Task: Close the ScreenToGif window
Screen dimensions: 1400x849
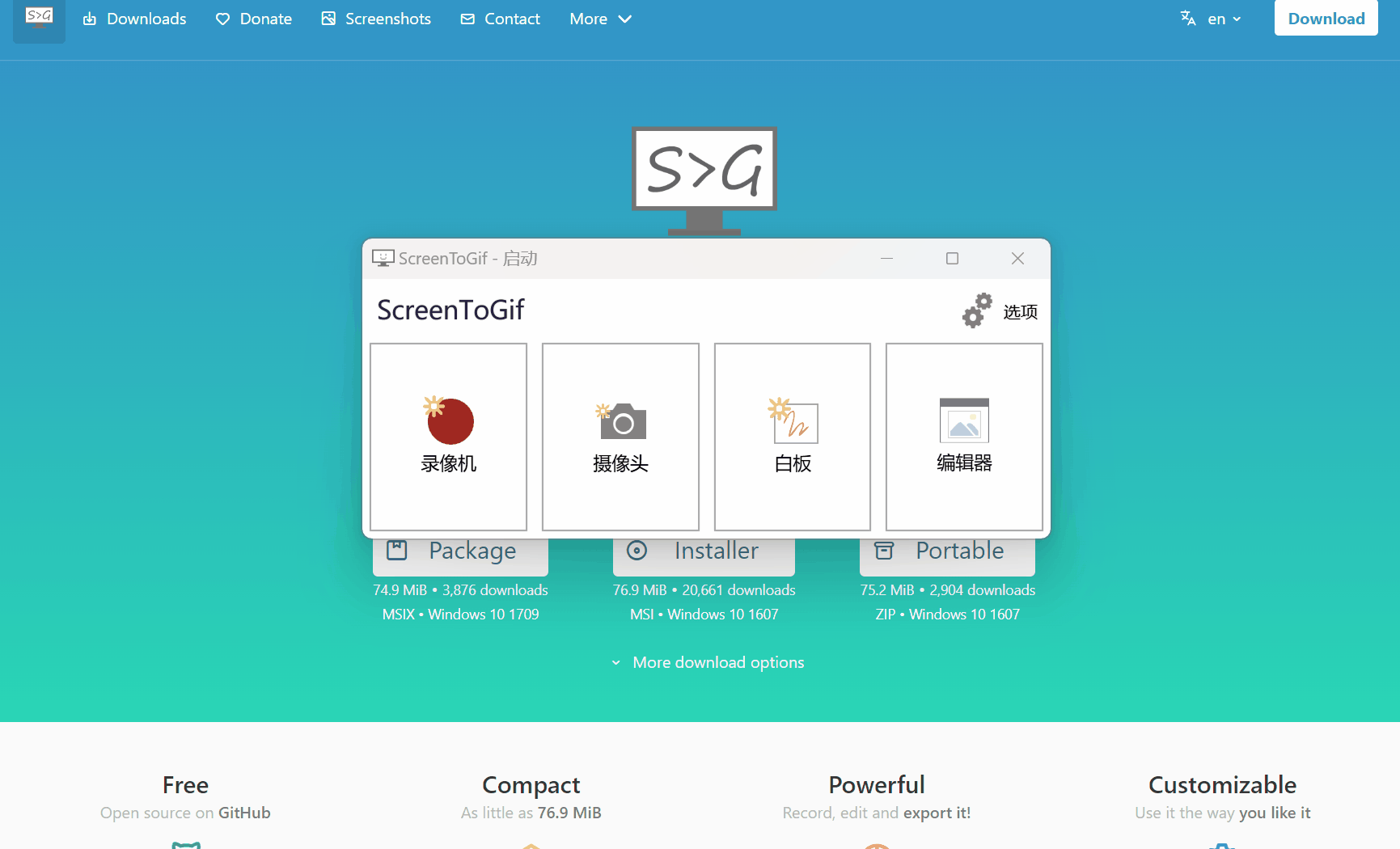Action: click(1017, 259)
